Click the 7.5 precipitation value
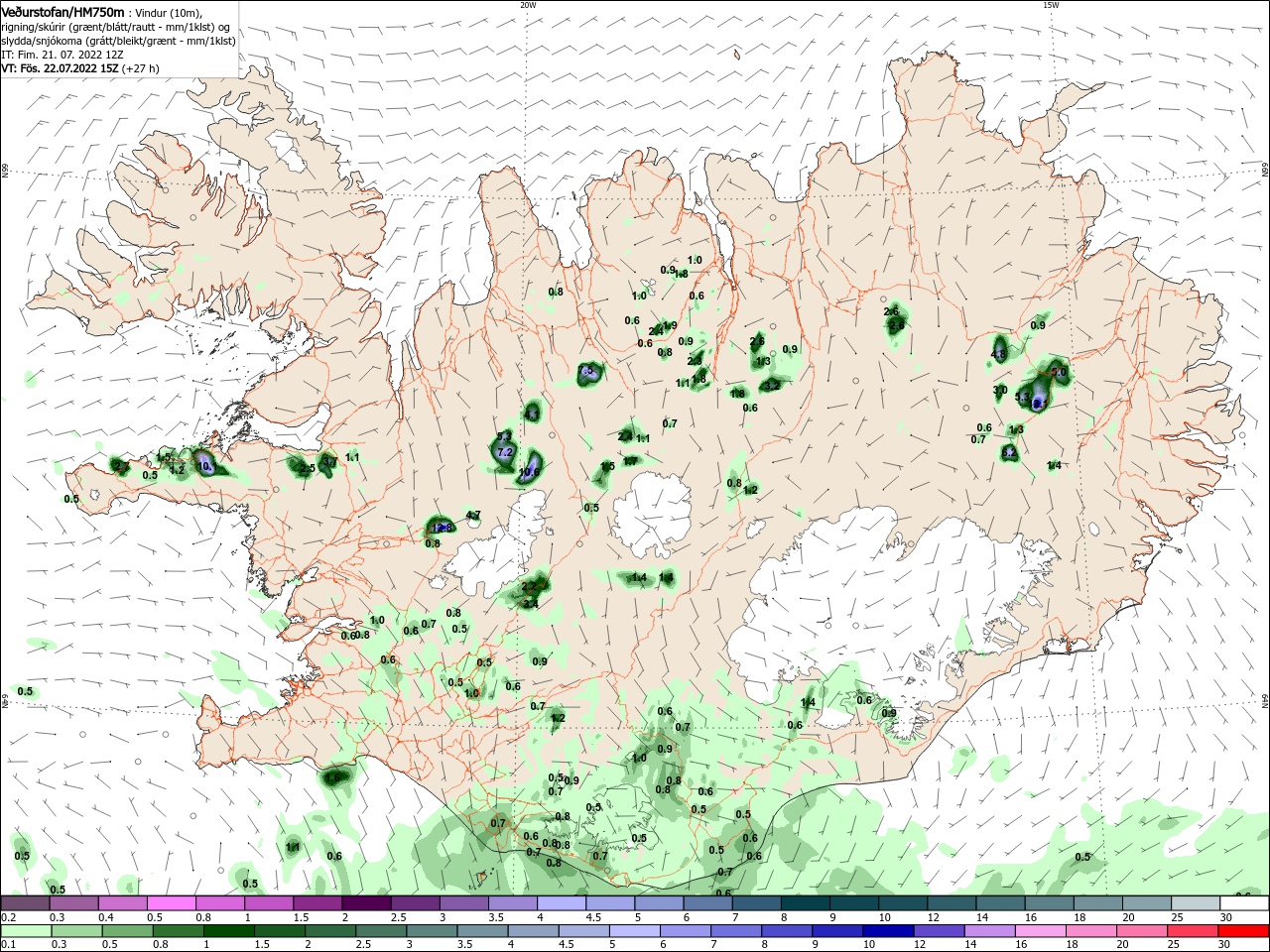Screen dimensions: 1270x952 click(586, 371)
